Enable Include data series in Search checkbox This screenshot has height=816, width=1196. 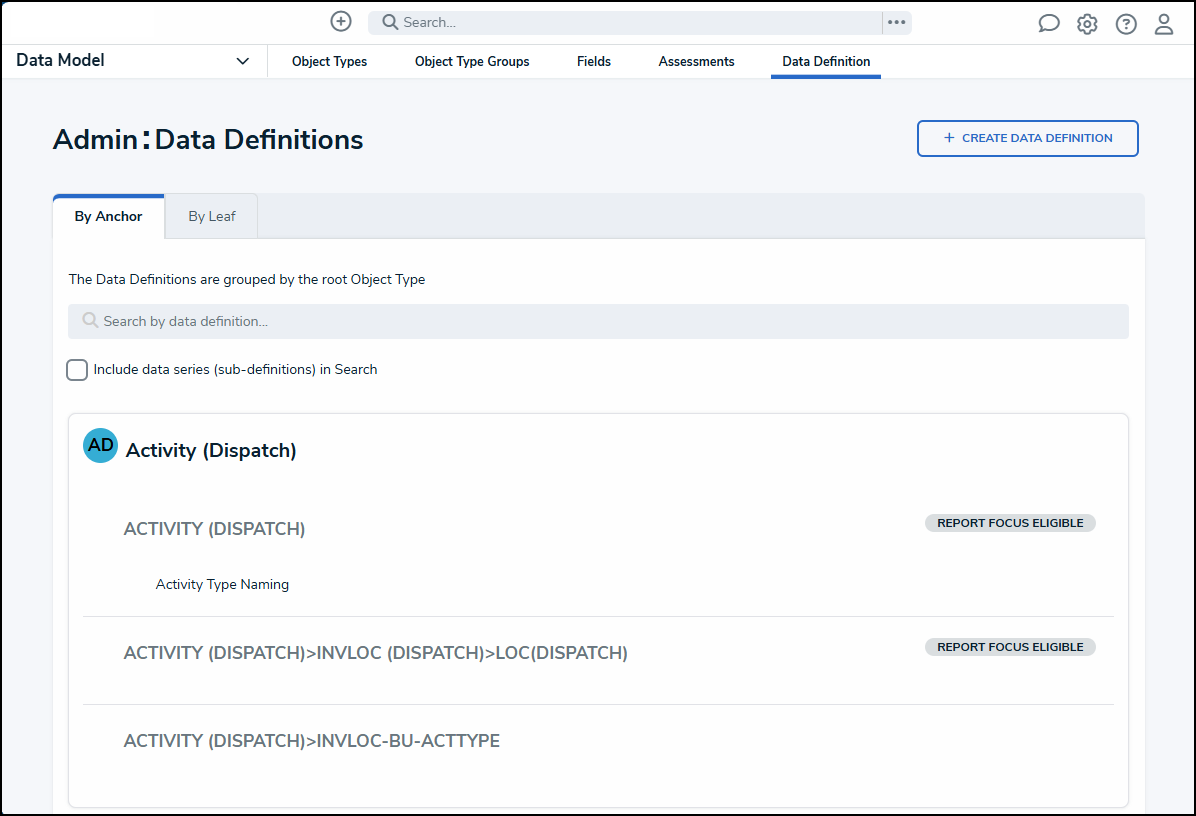click(x=77, y=370)
